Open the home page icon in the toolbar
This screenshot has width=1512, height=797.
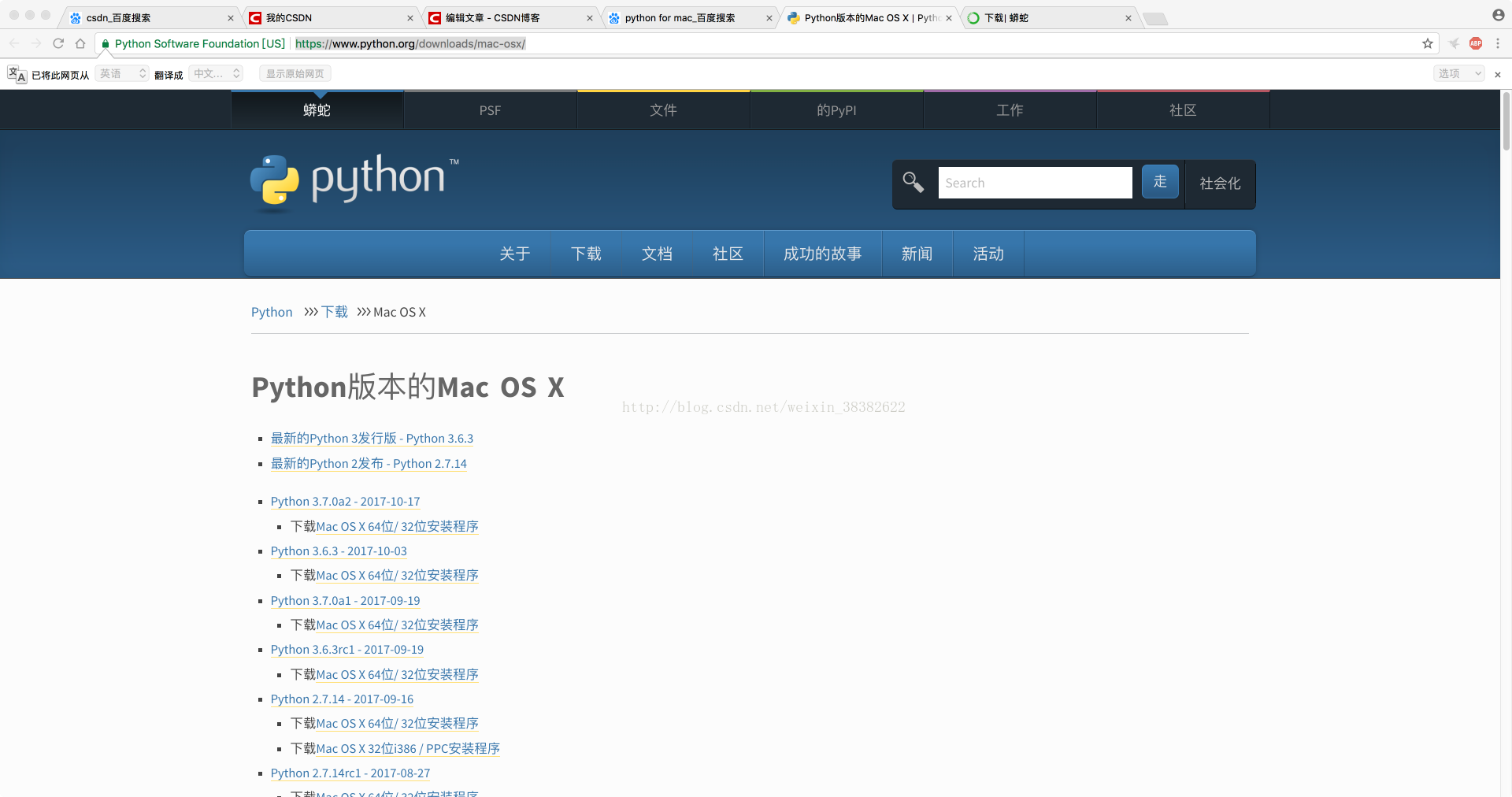[x=80, y=43]
